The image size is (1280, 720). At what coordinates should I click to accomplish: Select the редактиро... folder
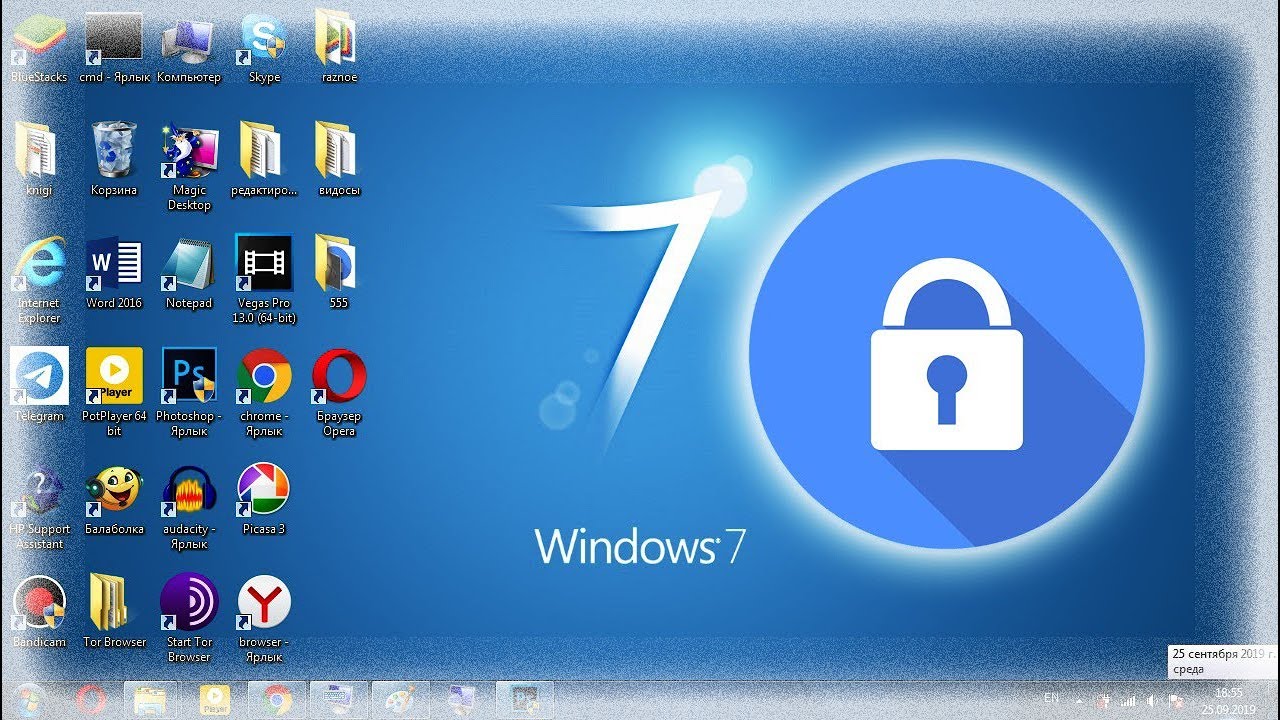point(264,159)
